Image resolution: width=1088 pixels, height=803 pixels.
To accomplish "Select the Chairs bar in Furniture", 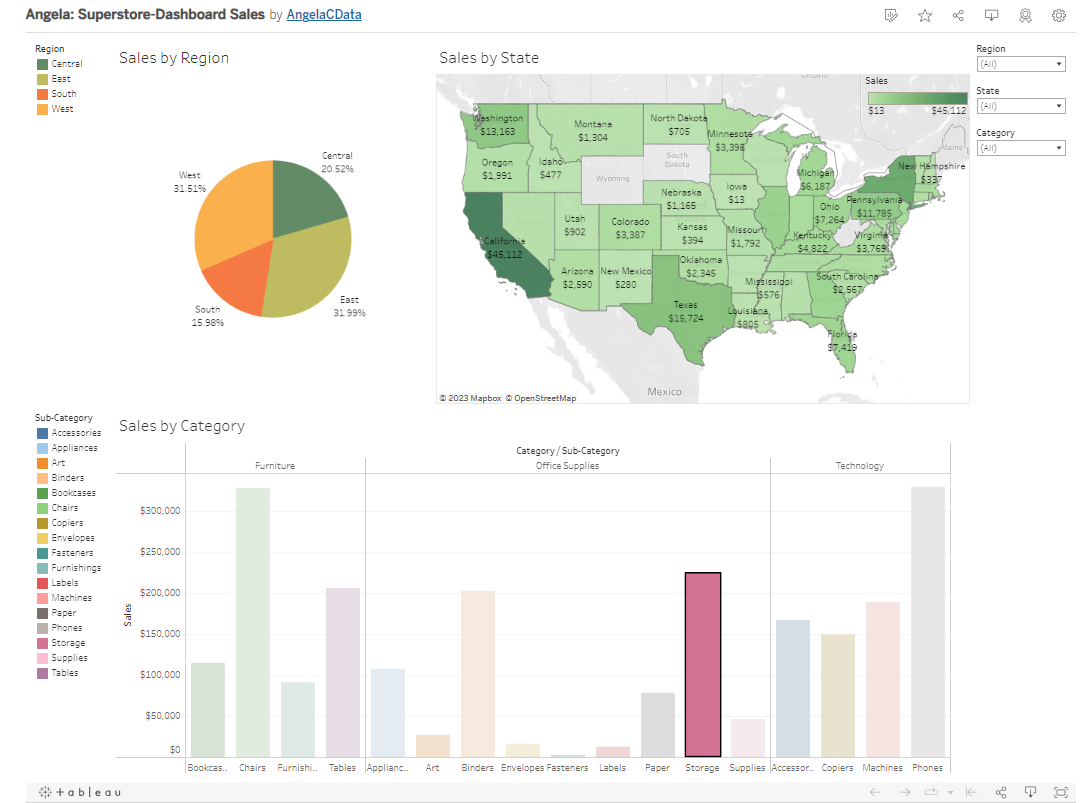I will (252, 621).
